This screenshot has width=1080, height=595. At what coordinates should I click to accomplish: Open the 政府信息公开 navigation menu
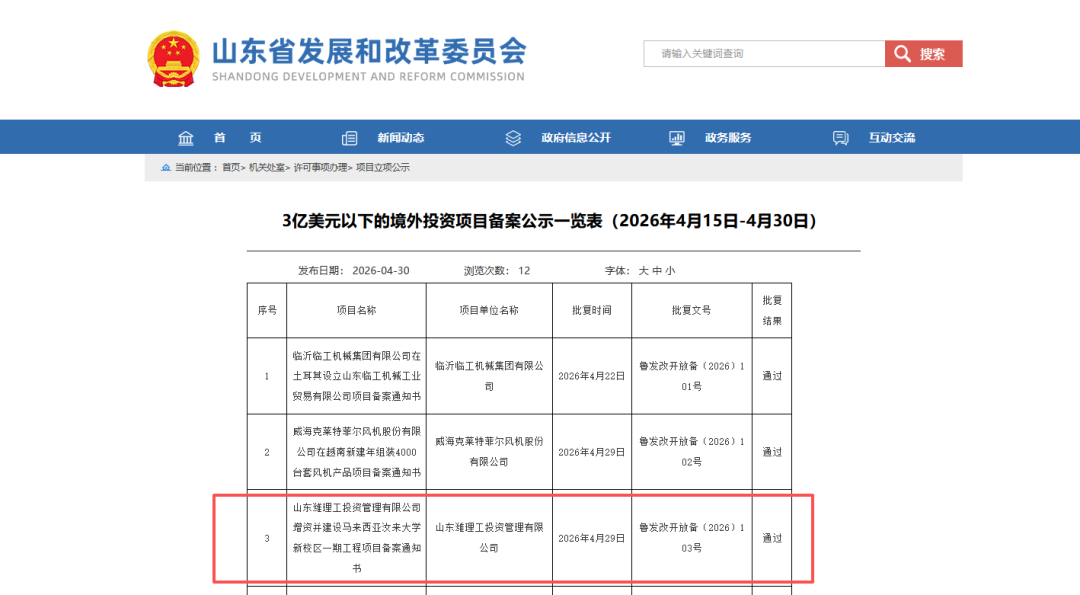pyautogui.click(x=576, y=138)
